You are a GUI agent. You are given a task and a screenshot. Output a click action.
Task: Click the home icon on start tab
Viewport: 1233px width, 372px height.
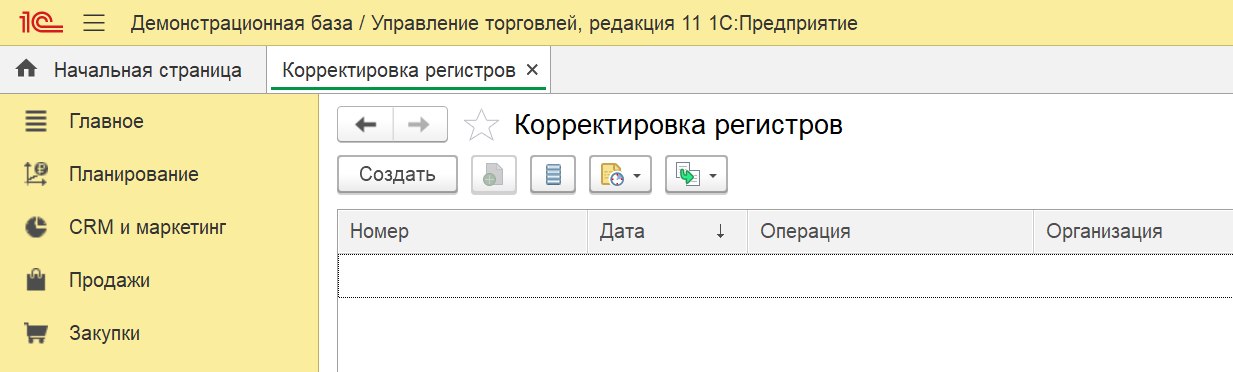[27, 70]
